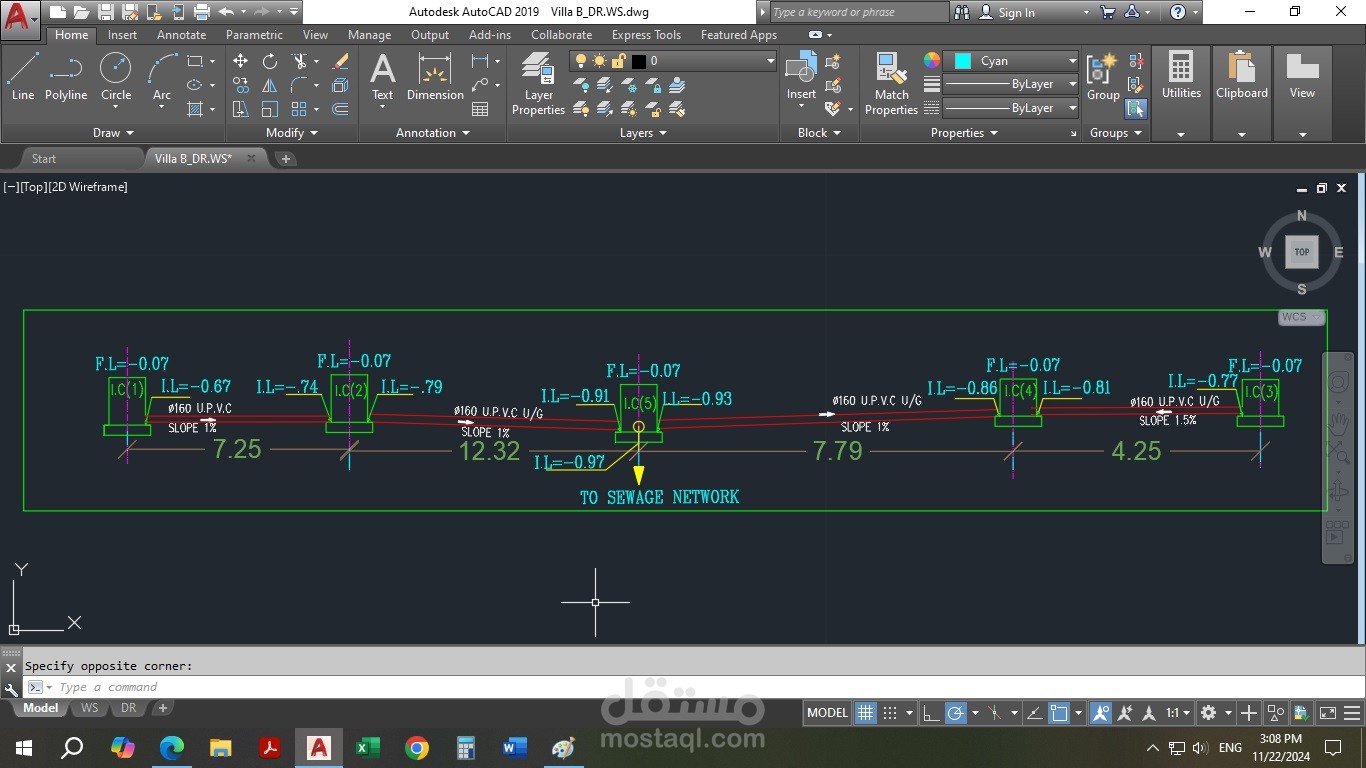Screen dimensions: 1366x768
Task: Select the Copy tool in Modify
Action: (x=241, y=85)
